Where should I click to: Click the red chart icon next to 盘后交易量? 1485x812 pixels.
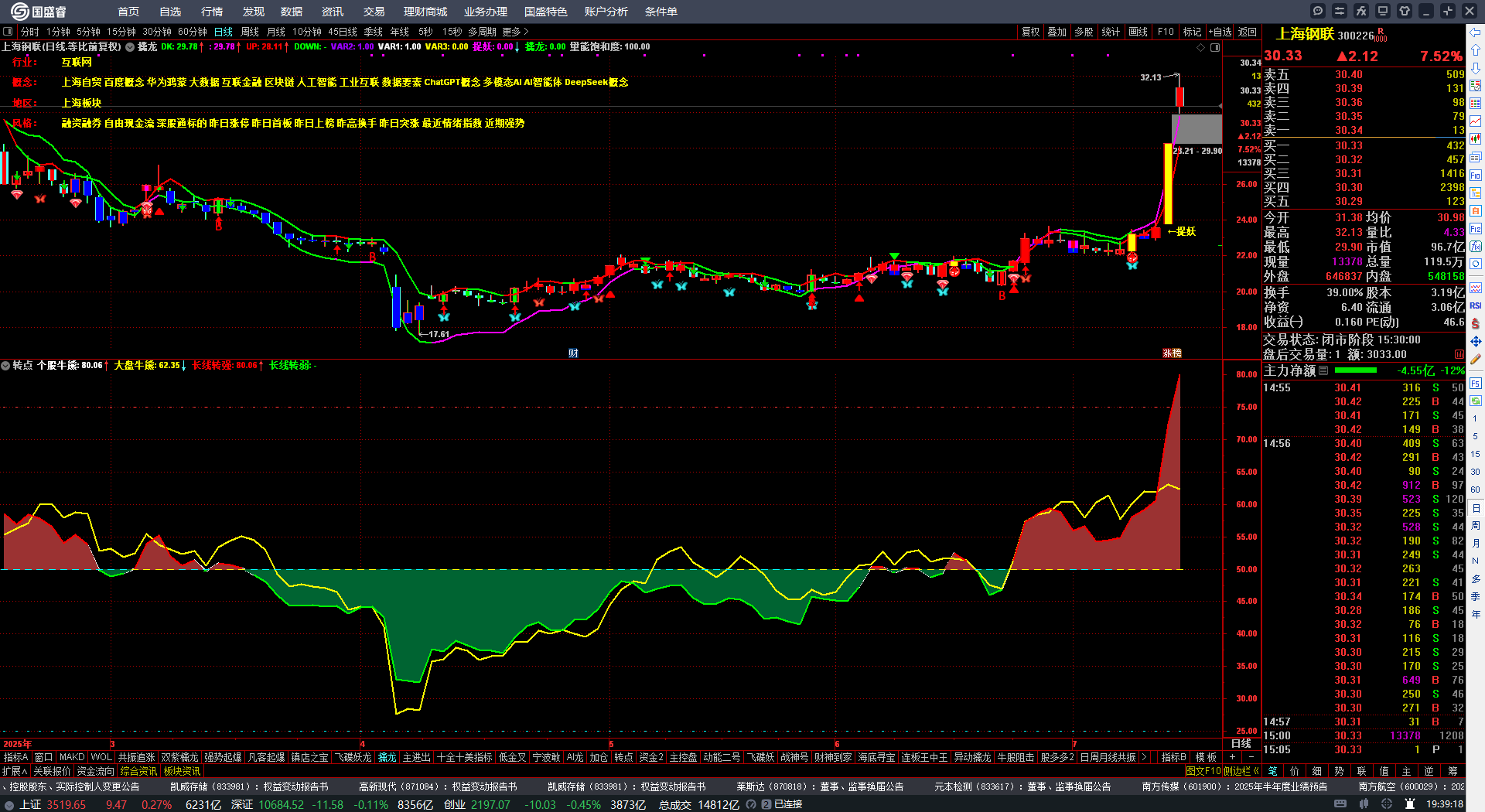coord(1459,354)
